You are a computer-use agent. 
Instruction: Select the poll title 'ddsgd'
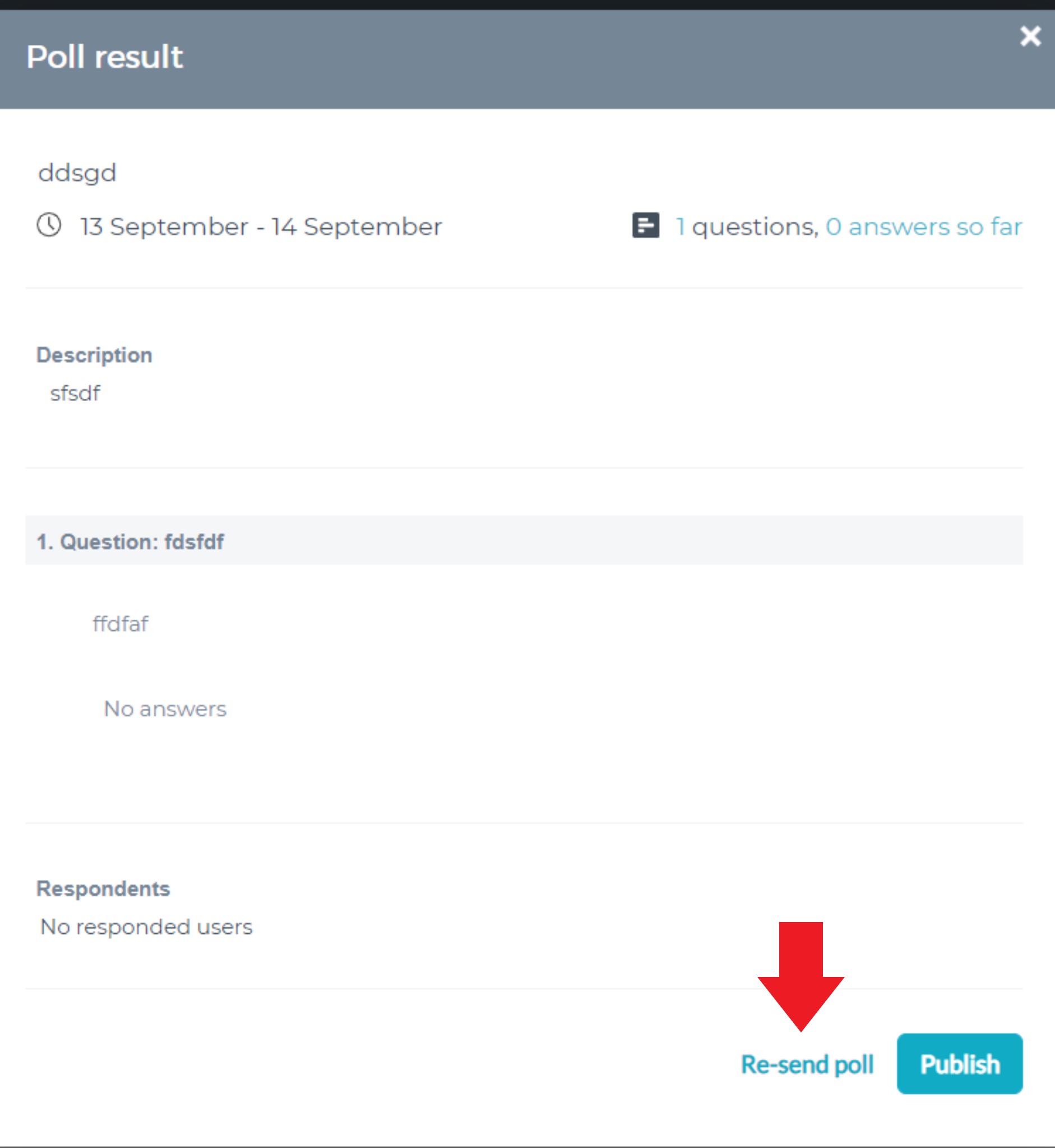[77, 173]
